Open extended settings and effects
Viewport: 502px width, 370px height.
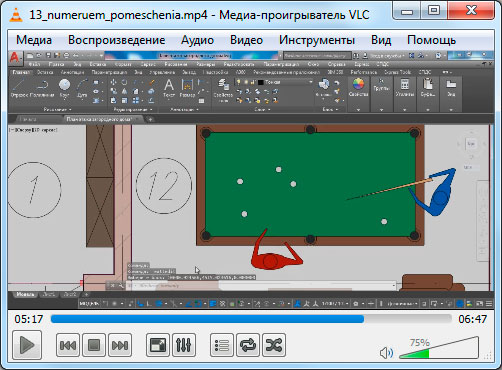(184, 345)
